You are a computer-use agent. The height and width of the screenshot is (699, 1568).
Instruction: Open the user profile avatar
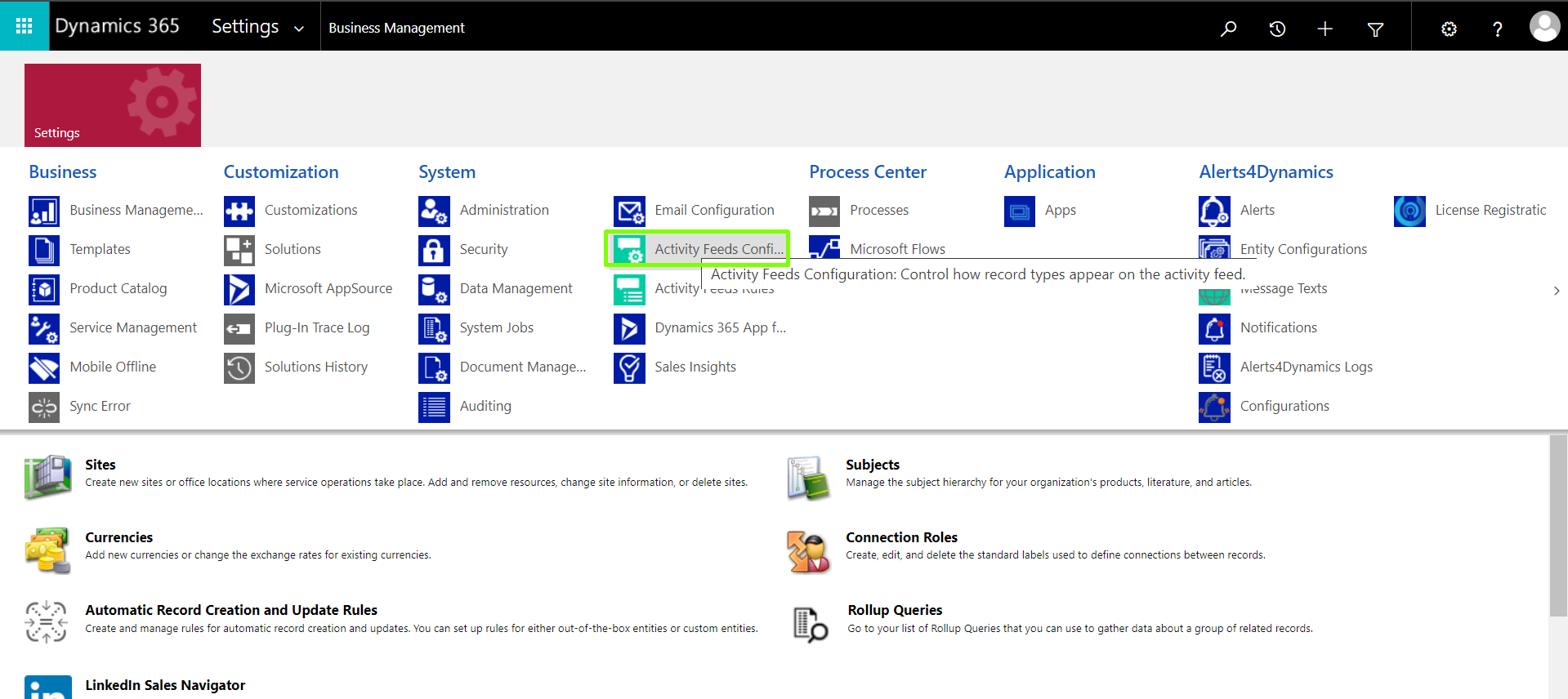[x=1544, y=26]
